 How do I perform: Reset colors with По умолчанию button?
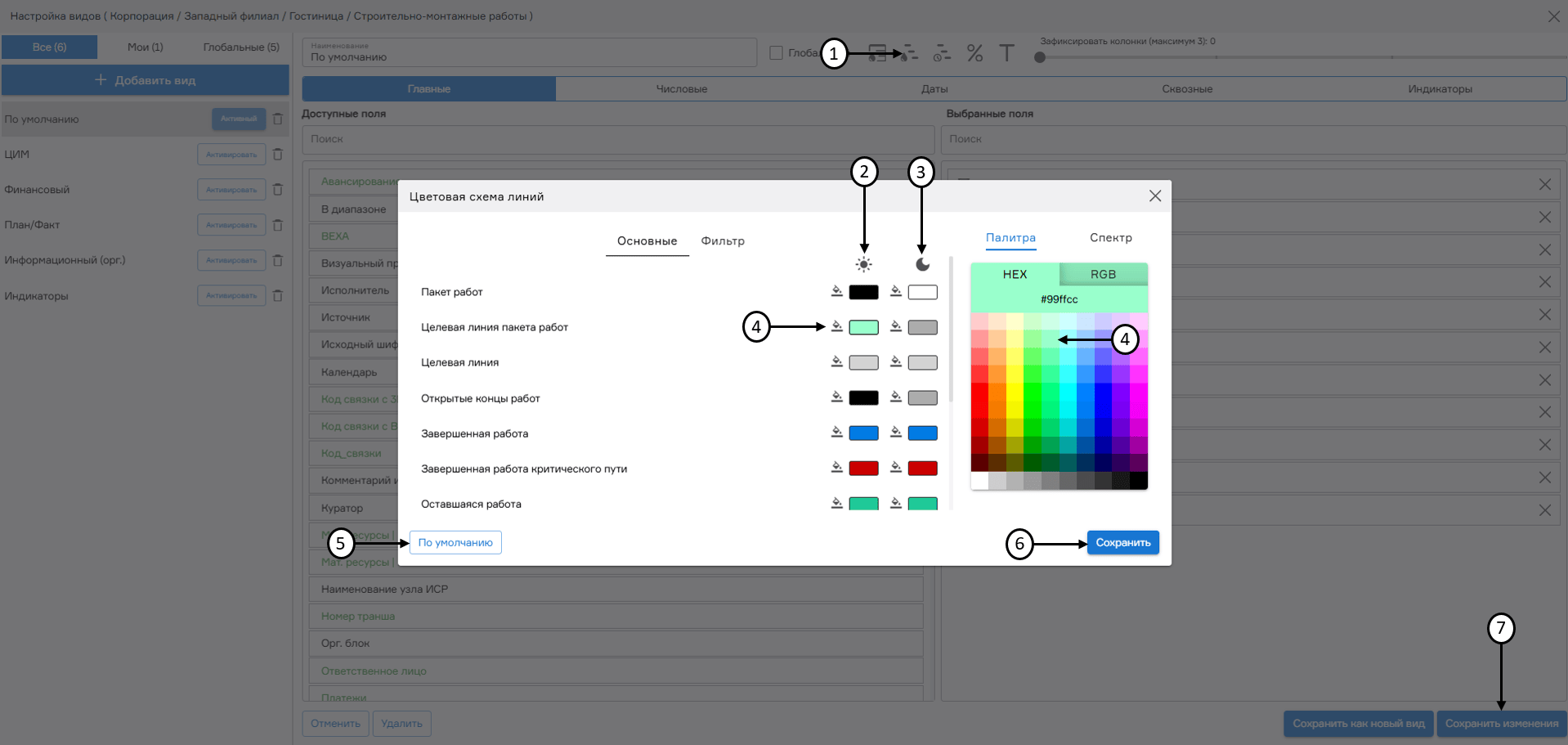tap(455, 543)
